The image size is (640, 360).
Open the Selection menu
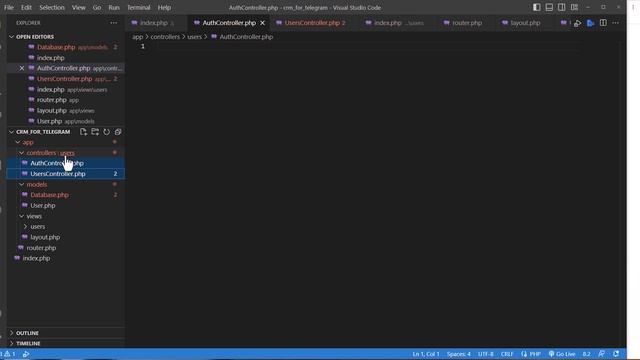tap(52, 7)
